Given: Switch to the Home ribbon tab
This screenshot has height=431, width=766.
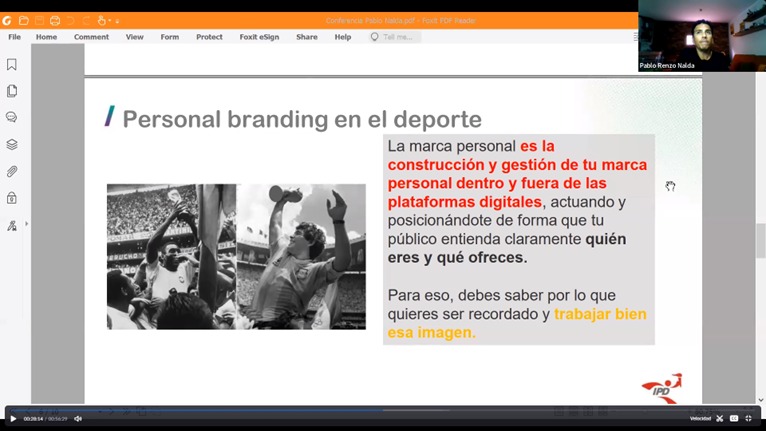Looking at the screenshot, I should [46, 37].
